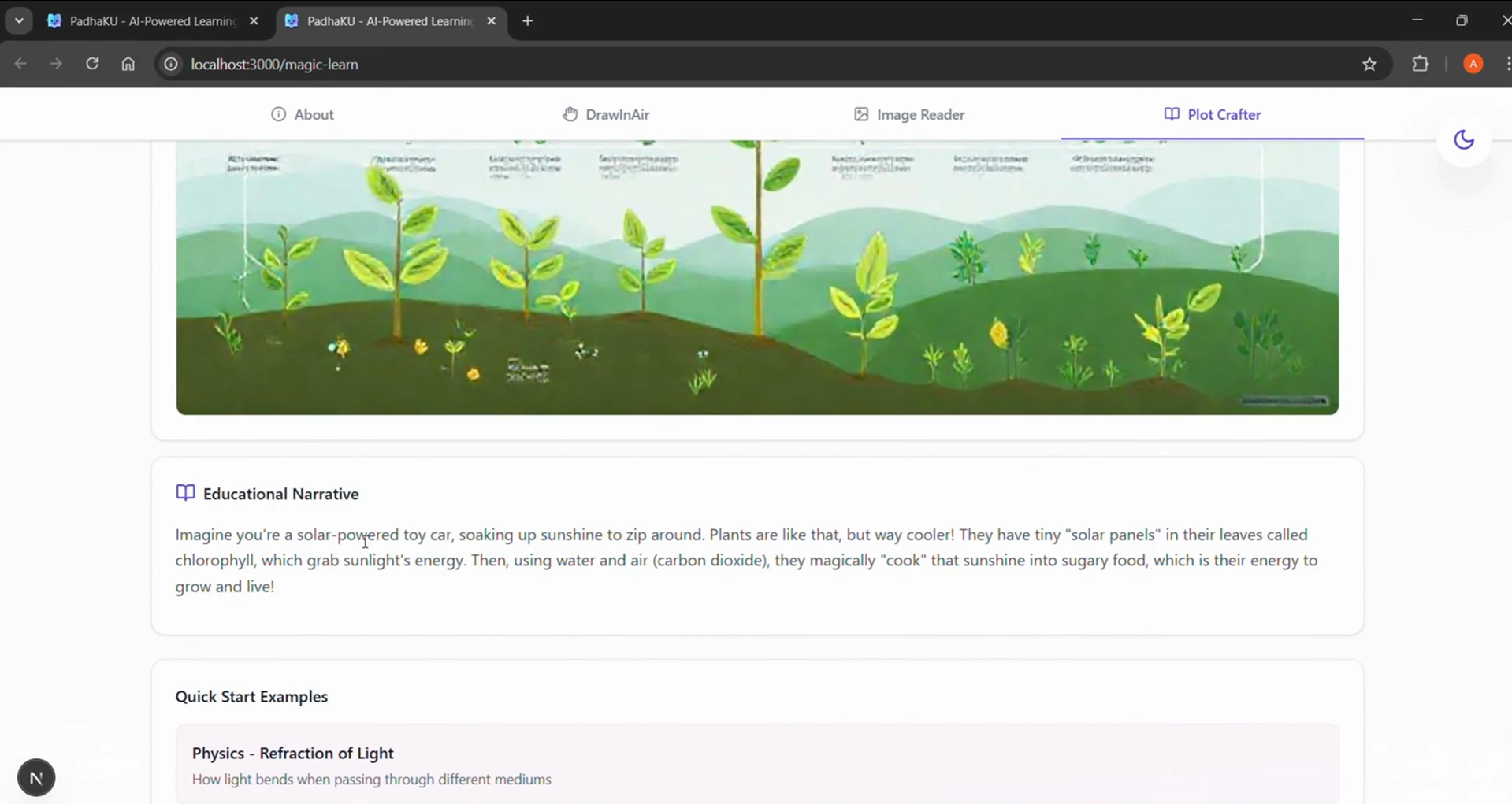1512x804 pixels.
Task: Minimize the browser window
Action: click(1417, 20)
